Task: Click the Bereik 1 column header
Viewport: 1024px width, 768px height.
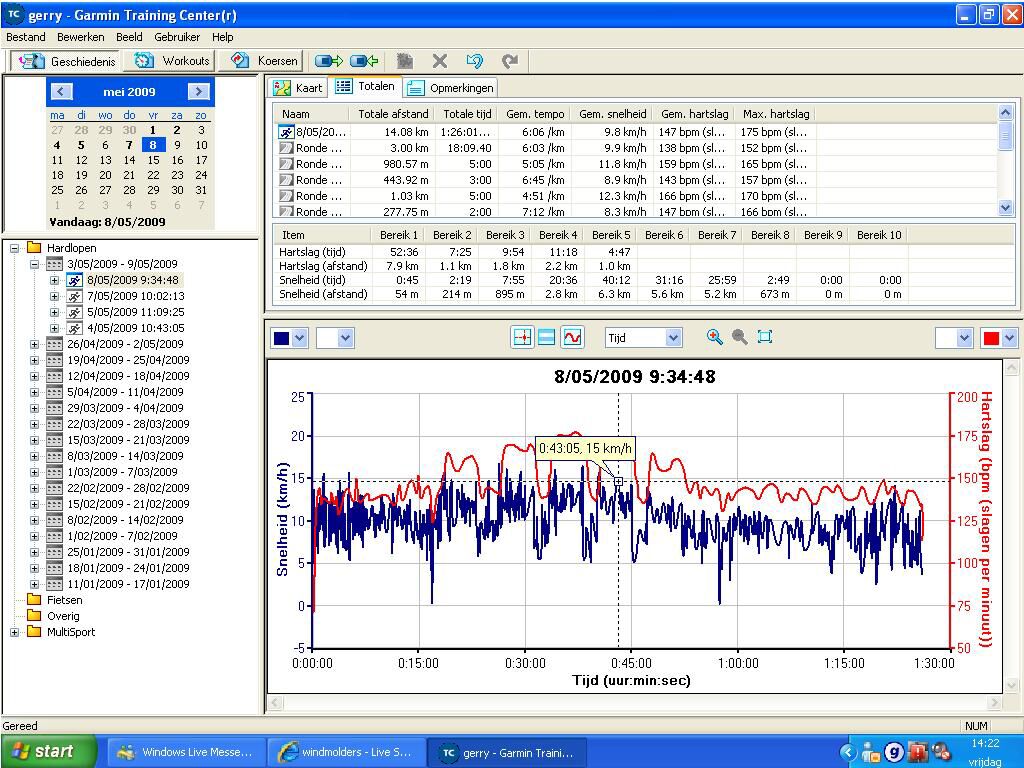Action: point(398,235)
